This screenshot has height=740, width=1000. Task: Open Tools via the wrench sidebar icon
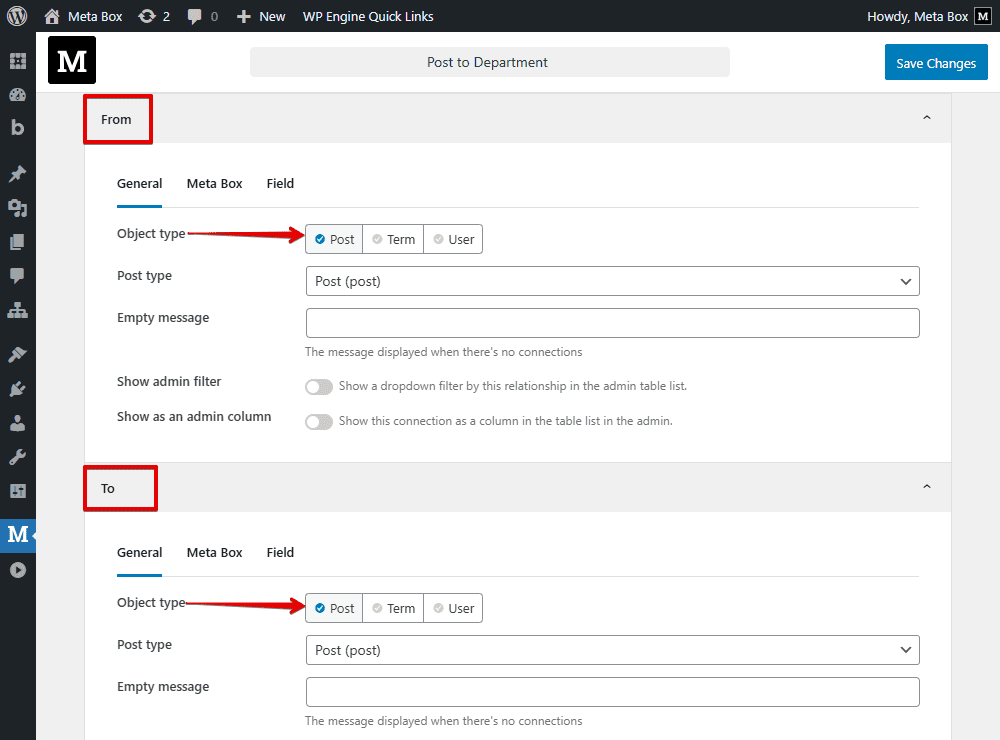pyautogui.click(x=17, y=457)
